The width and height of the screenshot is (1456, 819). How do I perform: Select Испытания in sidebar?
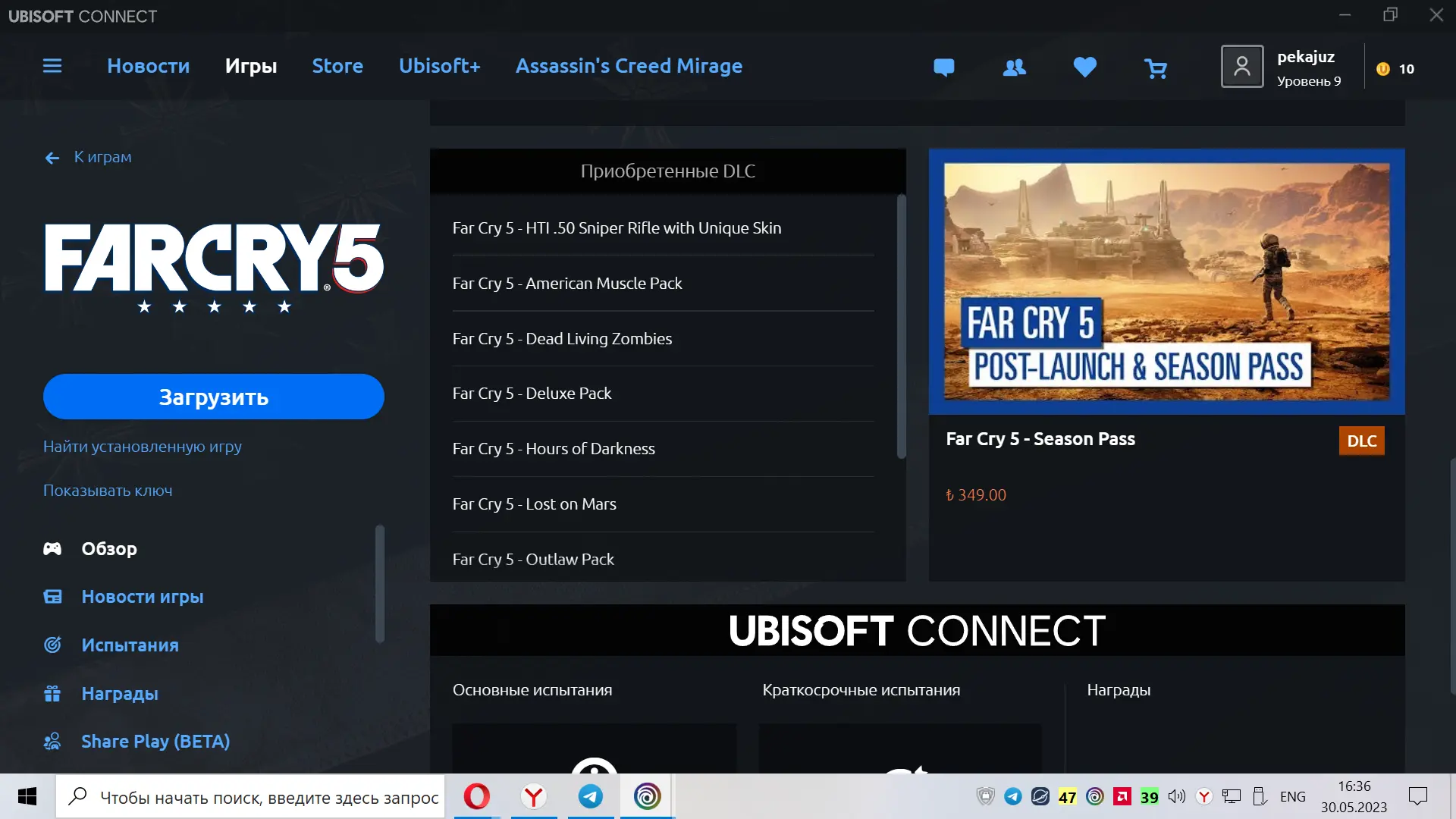pos(130,645)
